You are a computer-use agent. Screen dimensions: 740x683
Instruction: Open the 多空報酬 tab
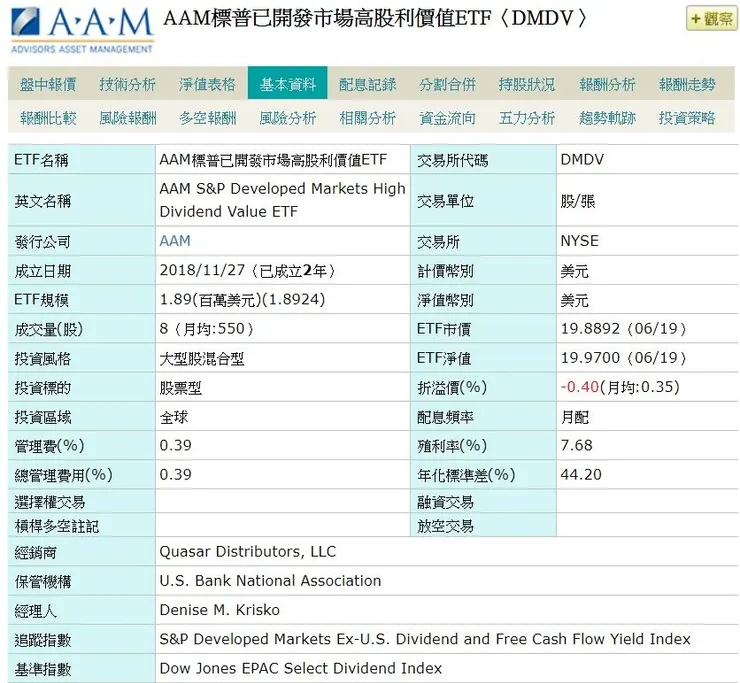point(207,118)
